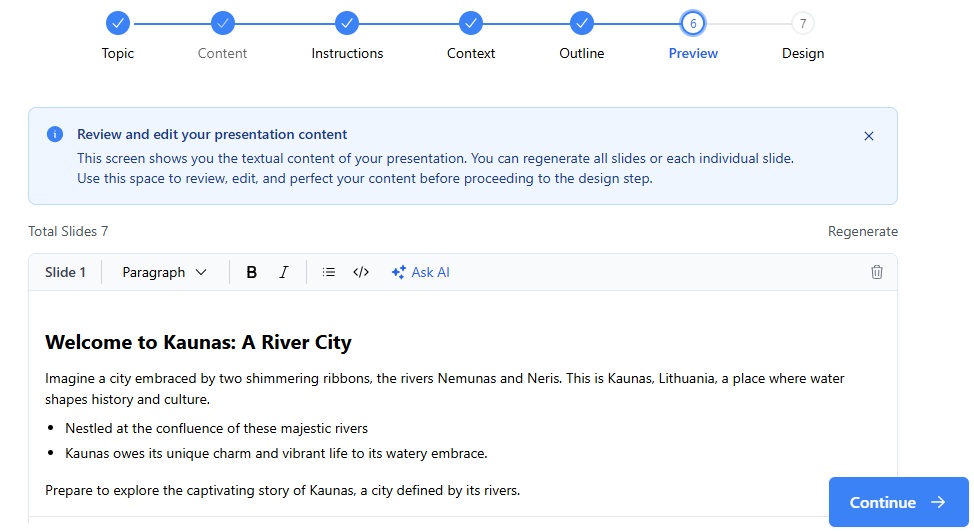The image size is (974, 532).
Task: Click the bullet about confluence of rivers
Action: tap(216, 428)
